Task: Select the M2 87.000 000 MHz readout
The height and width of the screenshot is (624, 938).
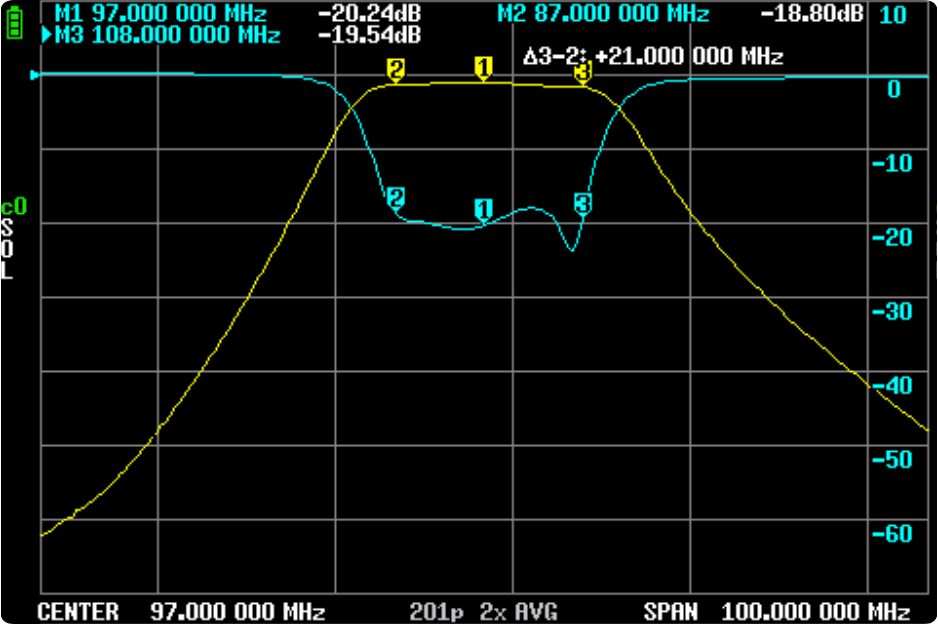Action: (x=603, y=14)
